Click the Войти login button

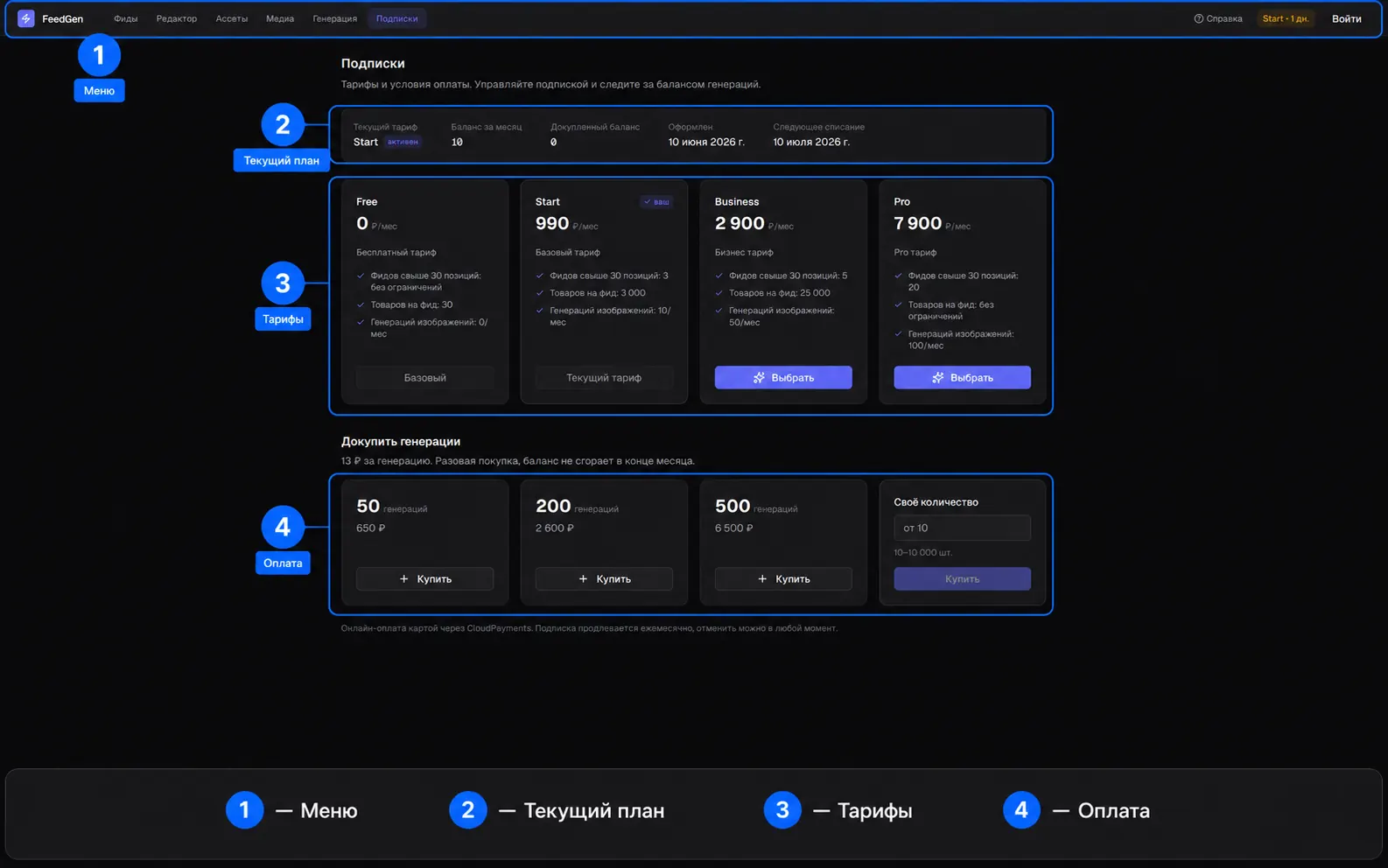pos(1347,18)
